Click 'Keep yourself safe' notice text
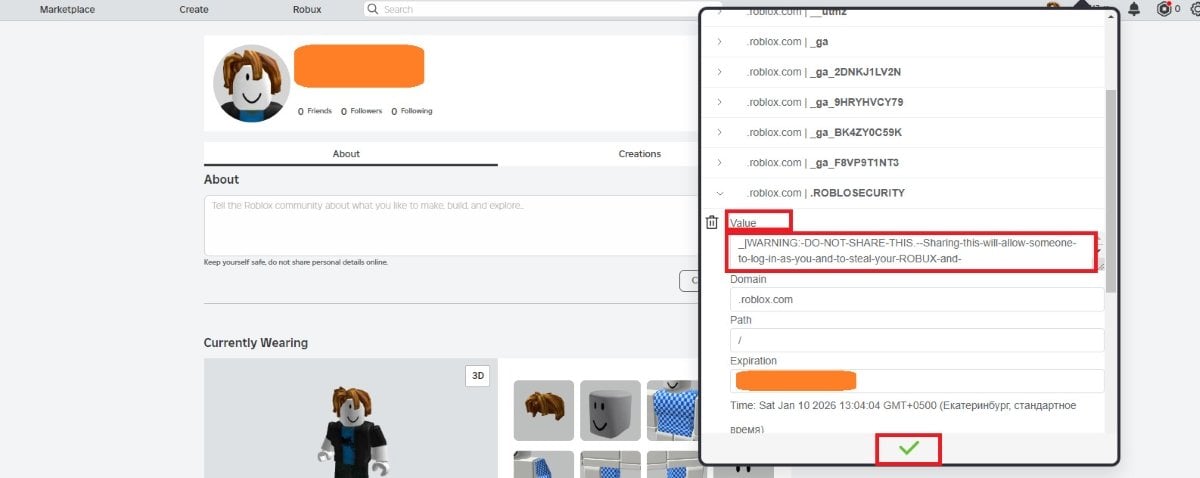 295,262
